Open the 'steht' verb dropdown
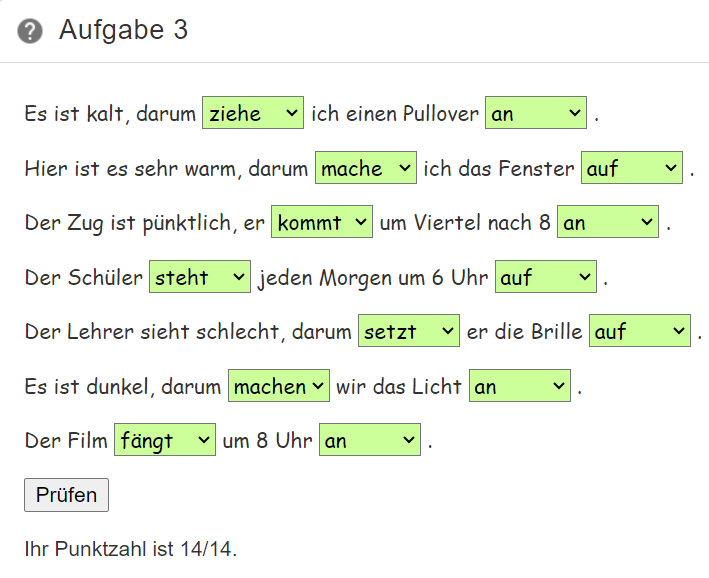 pyautogui.click(x=200, y=277)
